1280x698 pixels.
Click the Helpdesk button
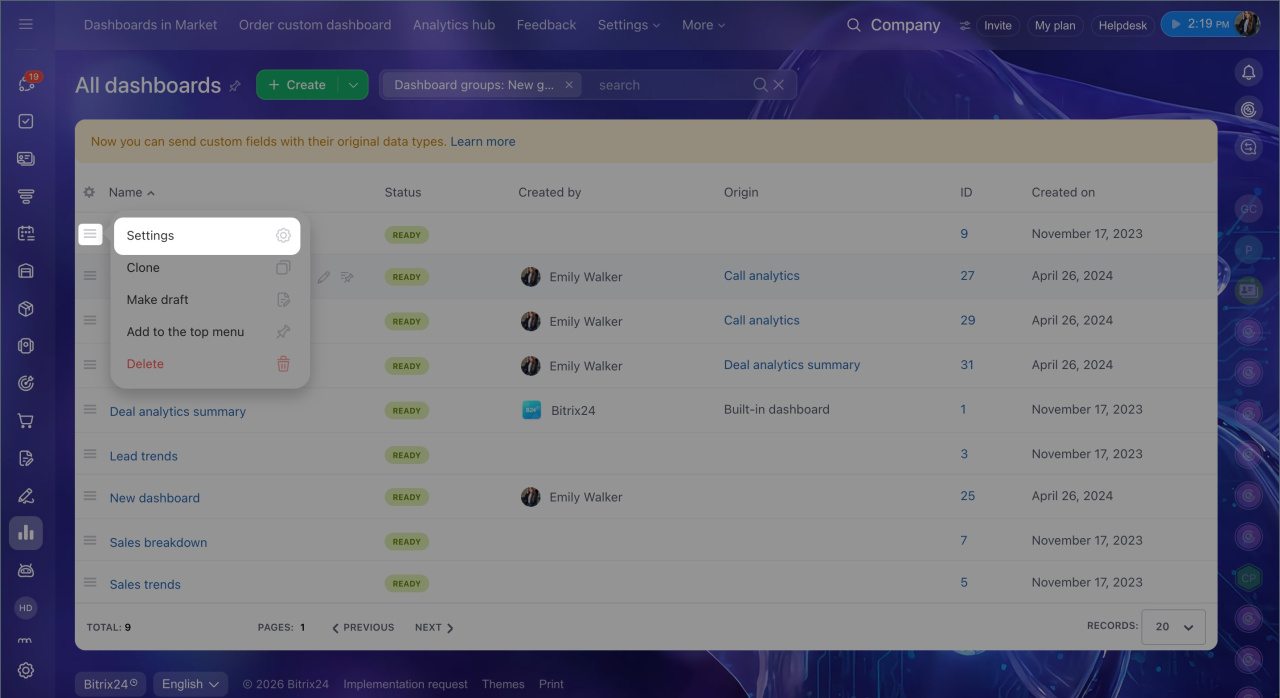(1123, 26)
